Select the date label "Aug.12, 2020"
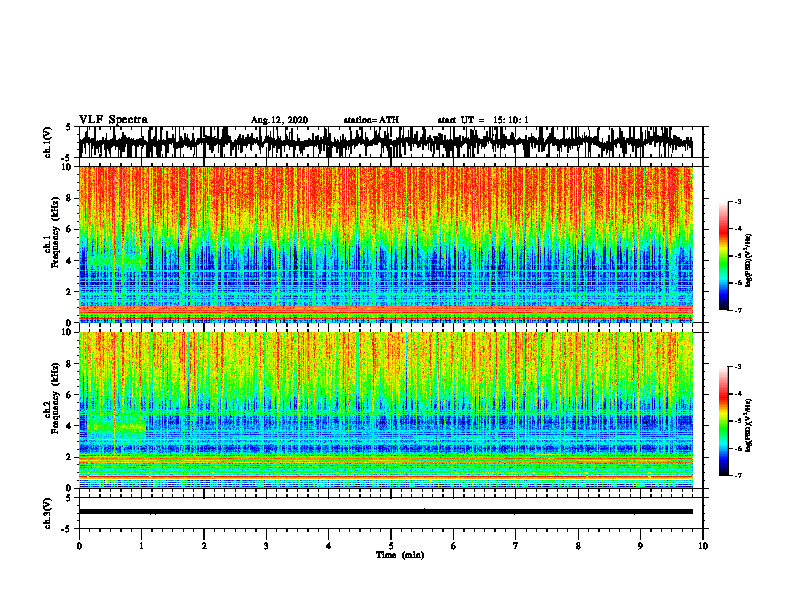The image size is (792, 612). point(279,120)
